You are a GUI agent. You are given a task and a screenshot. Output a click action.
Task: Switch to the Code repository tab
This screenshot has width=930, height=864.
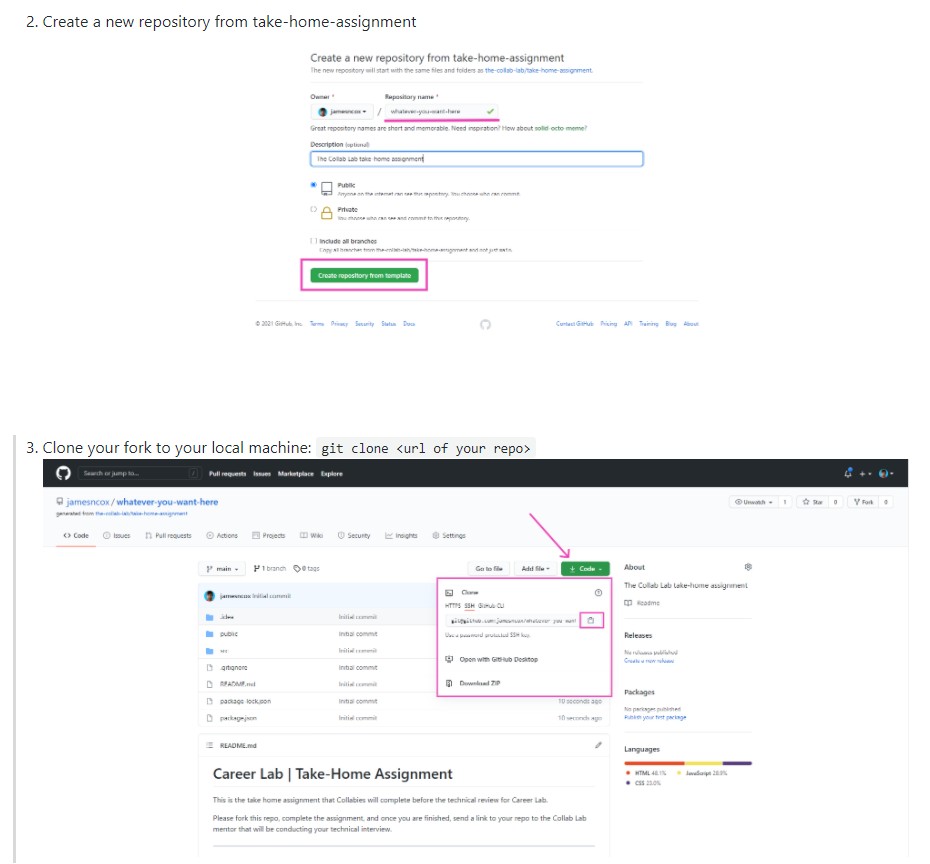76,535
